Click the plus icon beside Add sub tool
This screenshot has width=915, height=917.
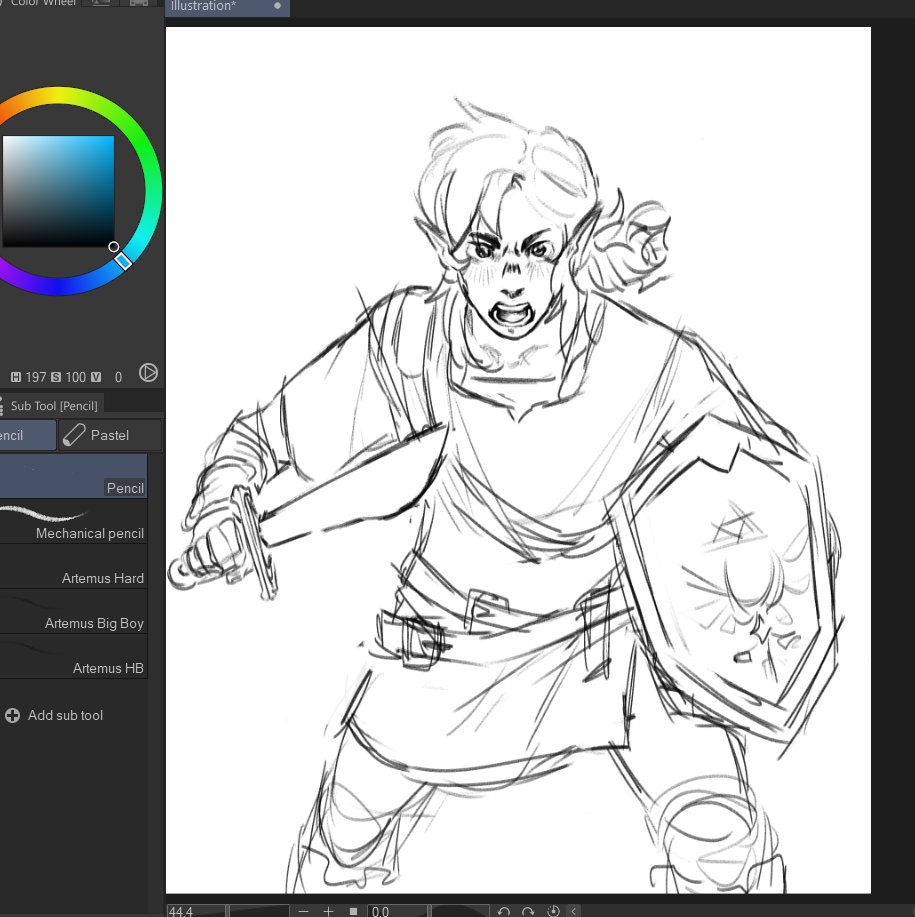(x=12, y=715)
